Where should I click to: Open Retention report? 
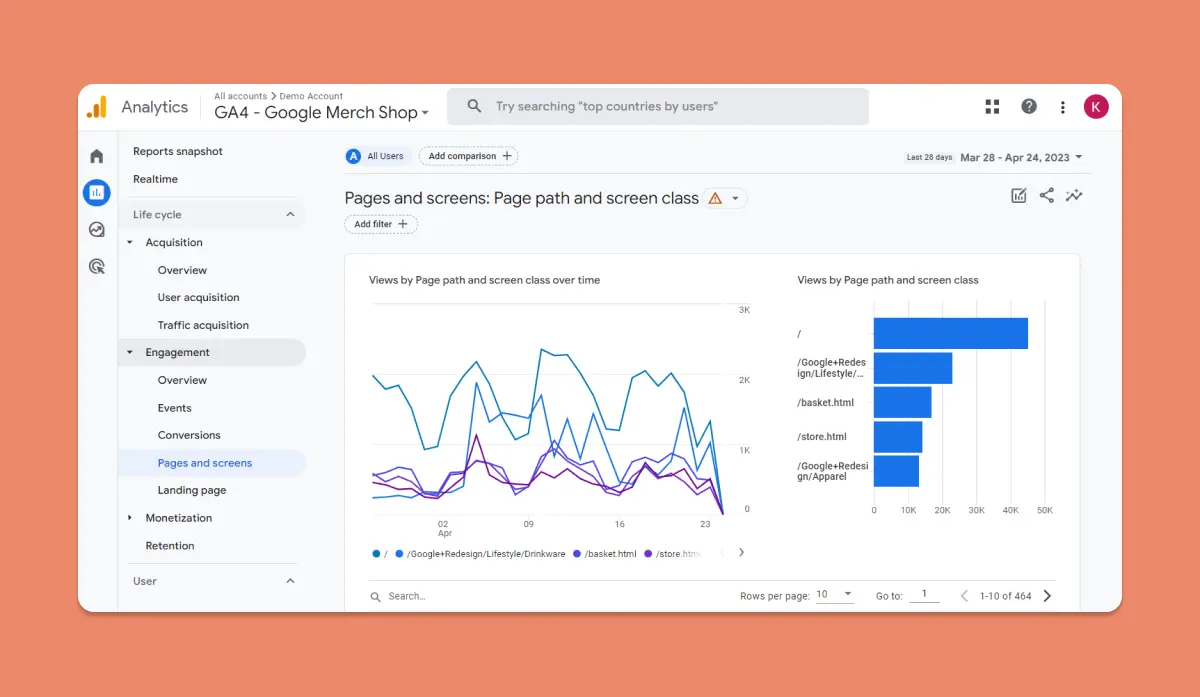(170, 546)
